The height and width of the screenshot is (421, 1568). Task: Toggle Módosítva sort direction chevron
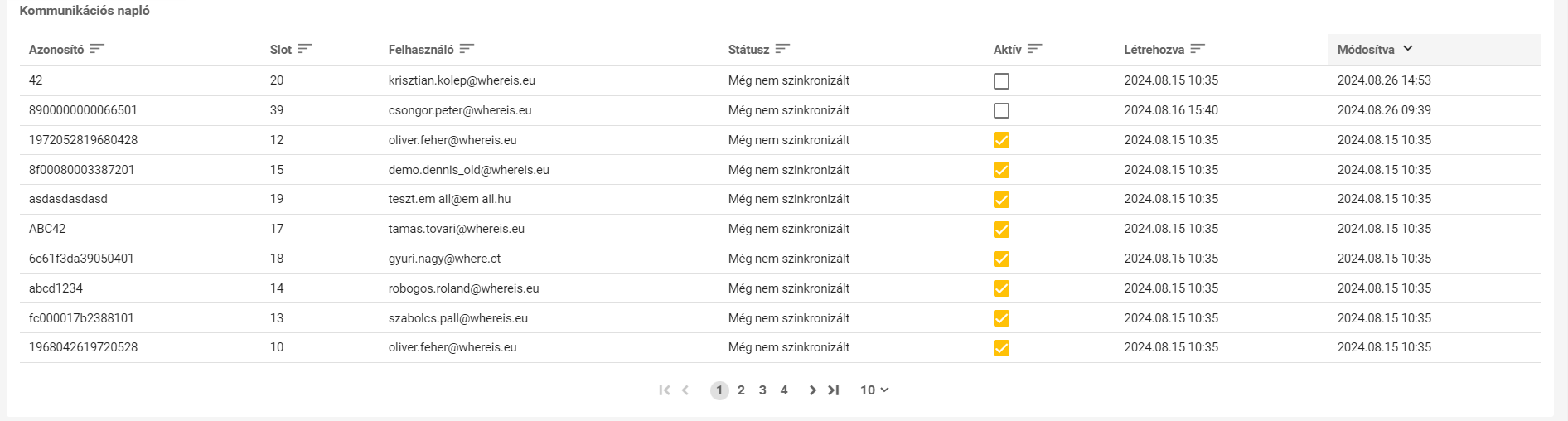(1408, 49)
